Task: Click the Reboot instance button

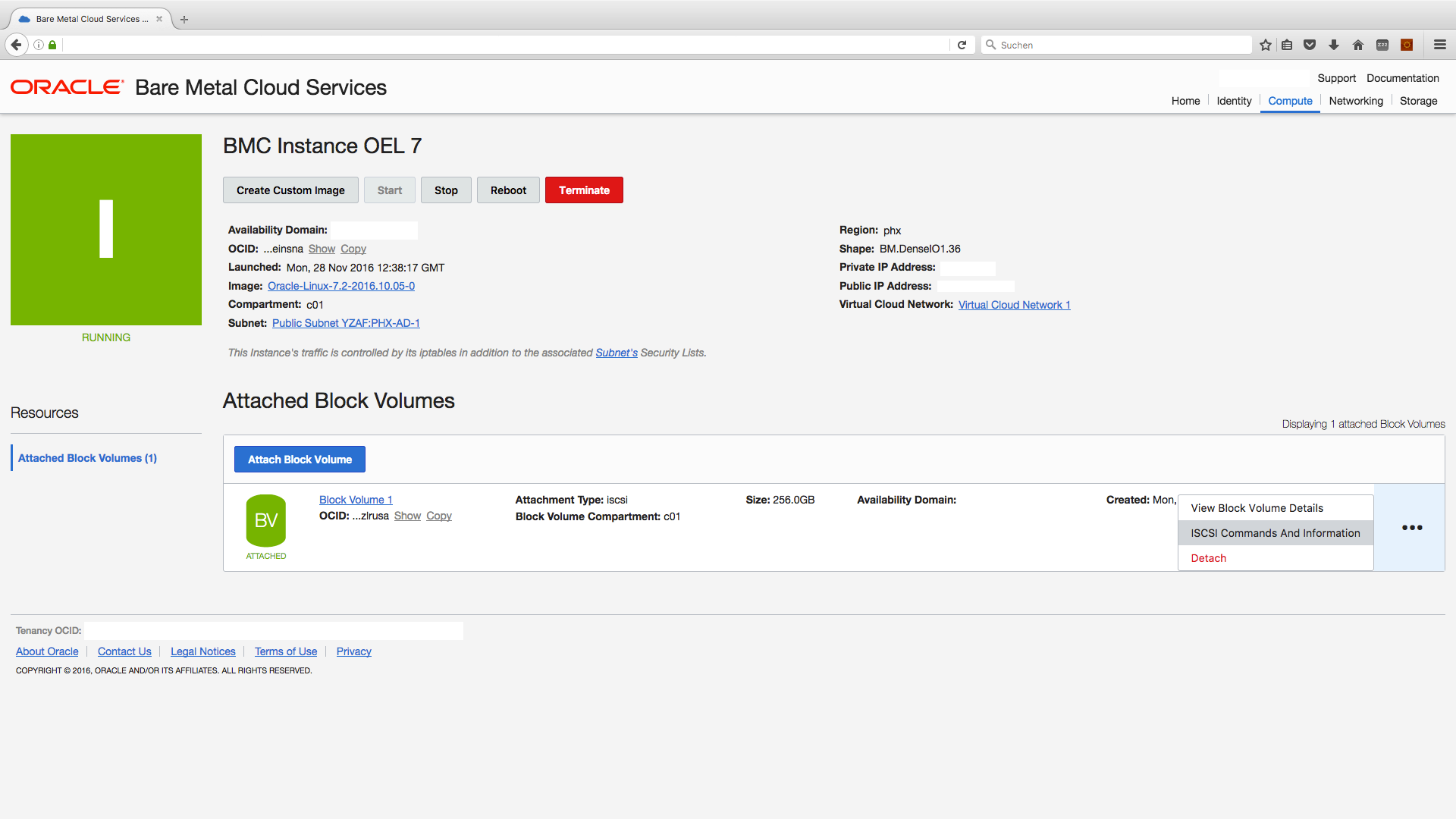Action: [x=508, y=190]
